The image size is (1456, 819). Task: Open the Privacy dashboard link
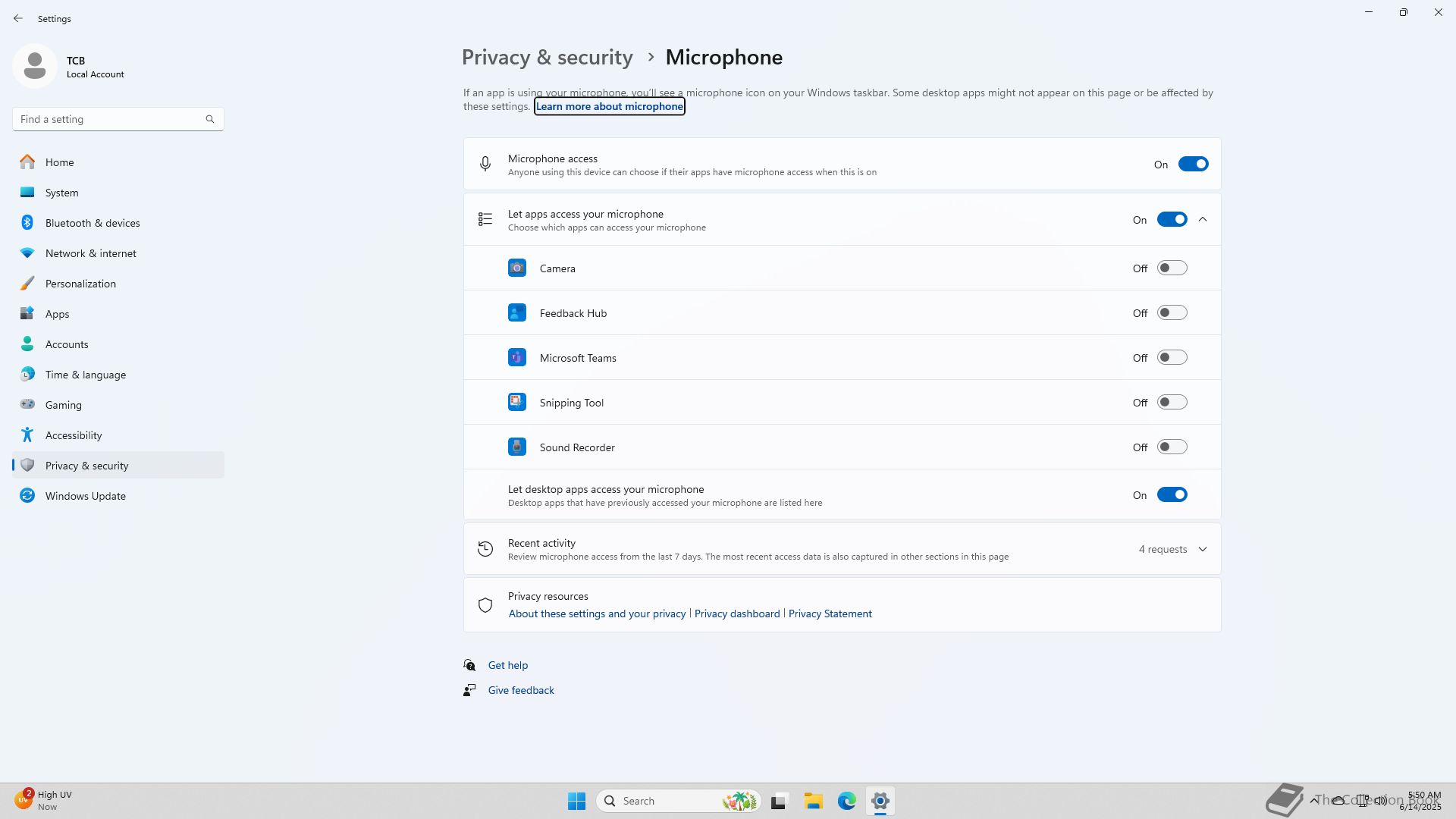pyautogui.click(x=736, y=613)
